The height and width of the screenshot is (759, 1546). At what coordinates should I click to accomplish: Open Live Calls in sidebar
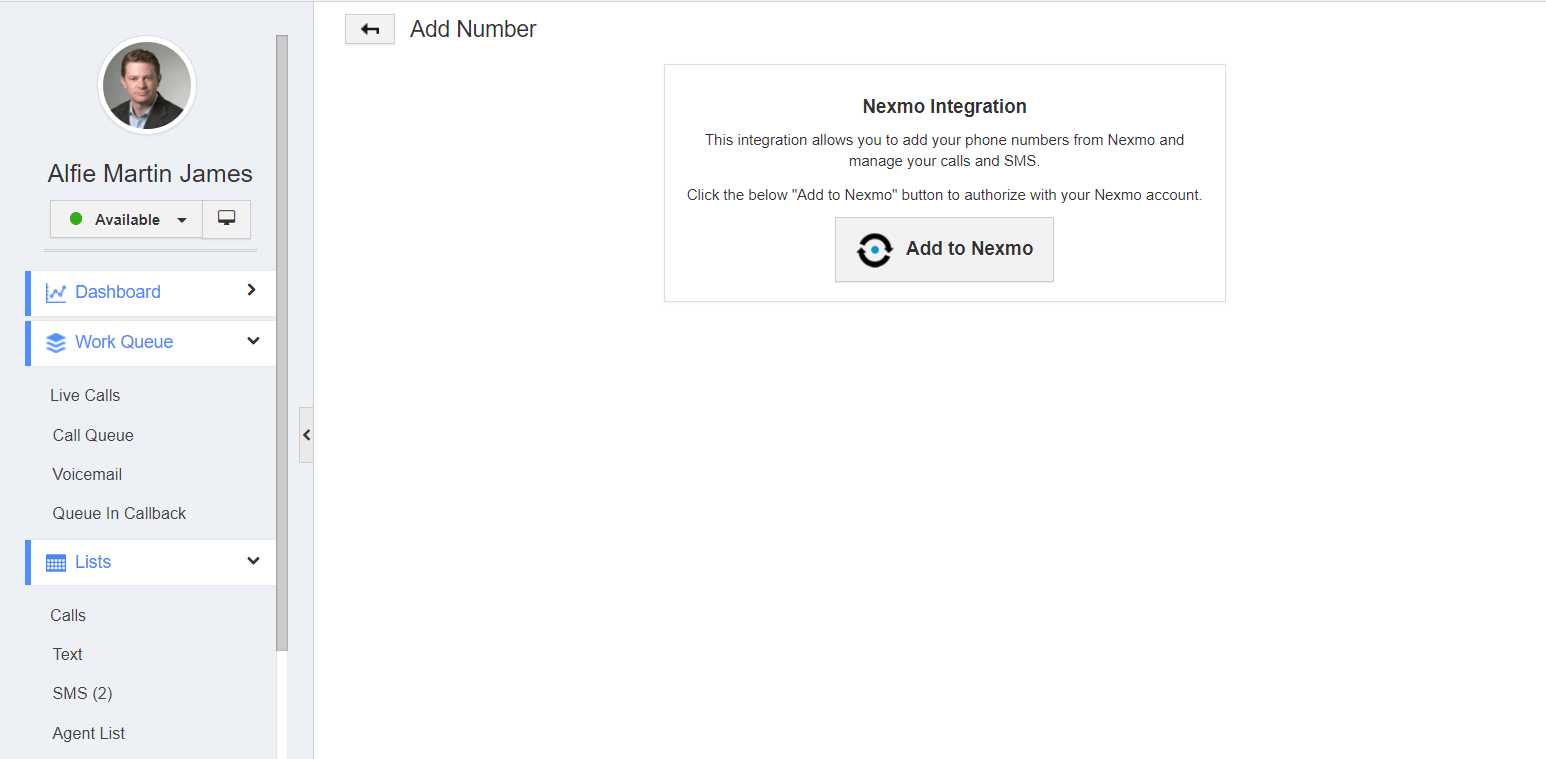85,396
